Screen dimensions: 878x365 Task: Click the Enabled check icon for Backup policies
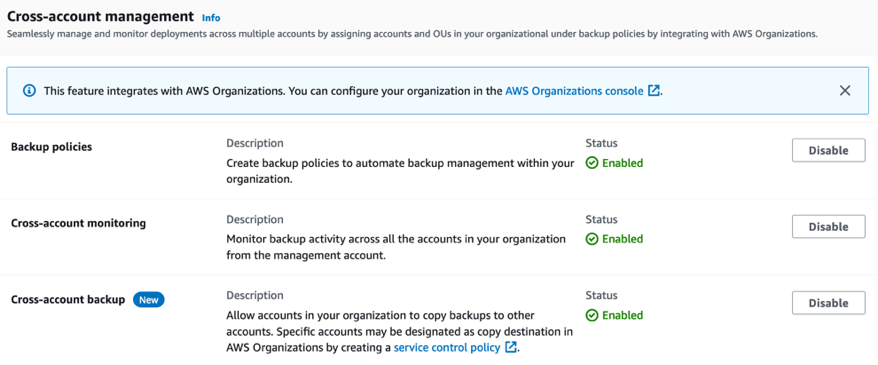[x=591, y=163]
